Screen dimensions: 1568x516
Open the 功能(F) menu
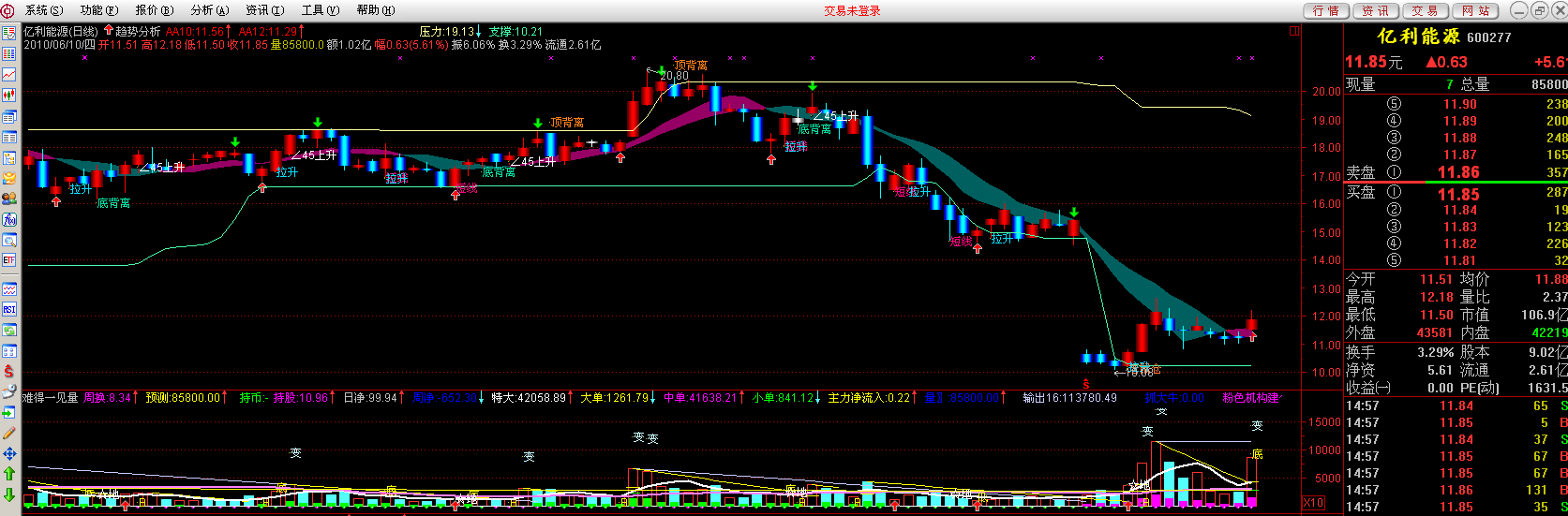click(x=99, y=10)
